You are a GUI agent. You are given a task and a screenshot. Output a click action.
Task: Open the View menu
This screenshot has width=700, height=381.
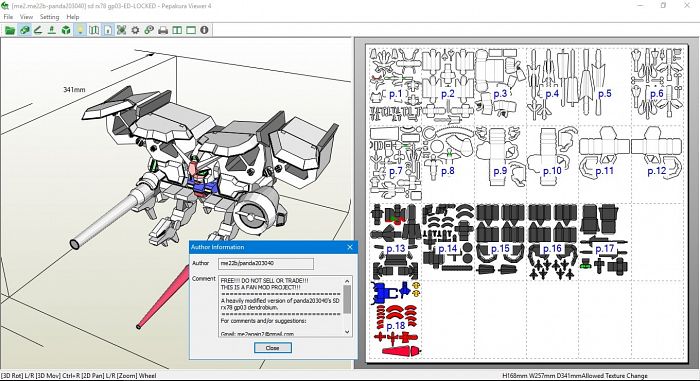coord(26,17)
